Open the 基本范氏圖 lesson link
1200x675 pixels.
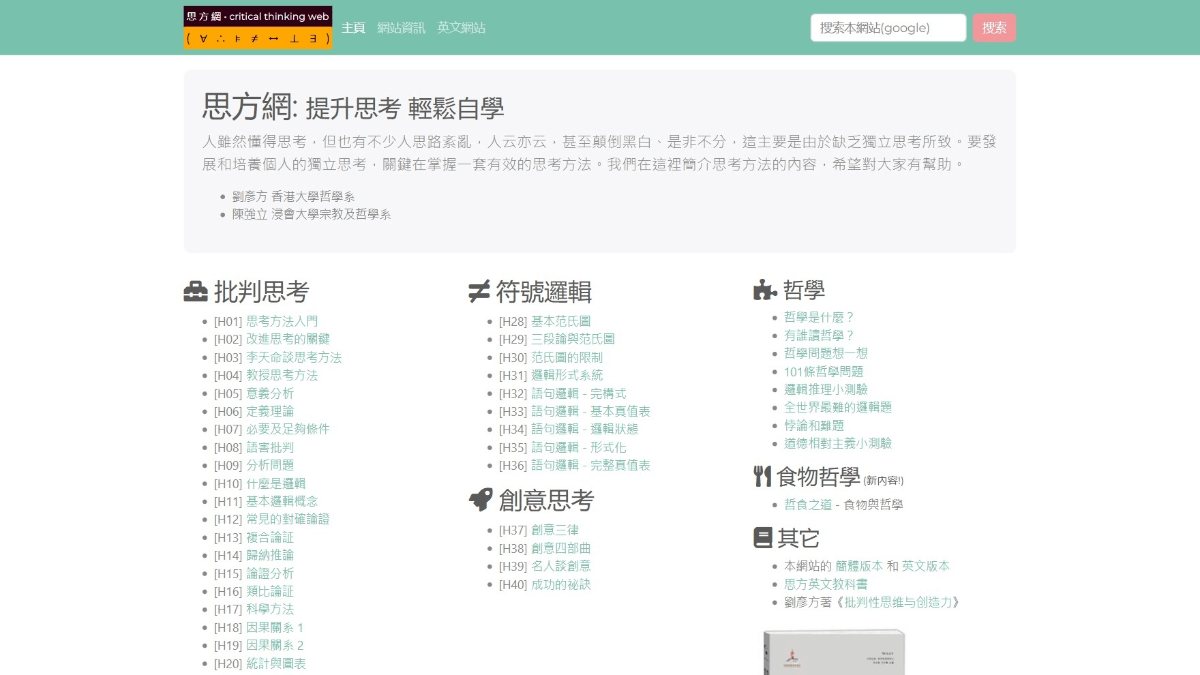pyautogui.click(x=560, y=322)
